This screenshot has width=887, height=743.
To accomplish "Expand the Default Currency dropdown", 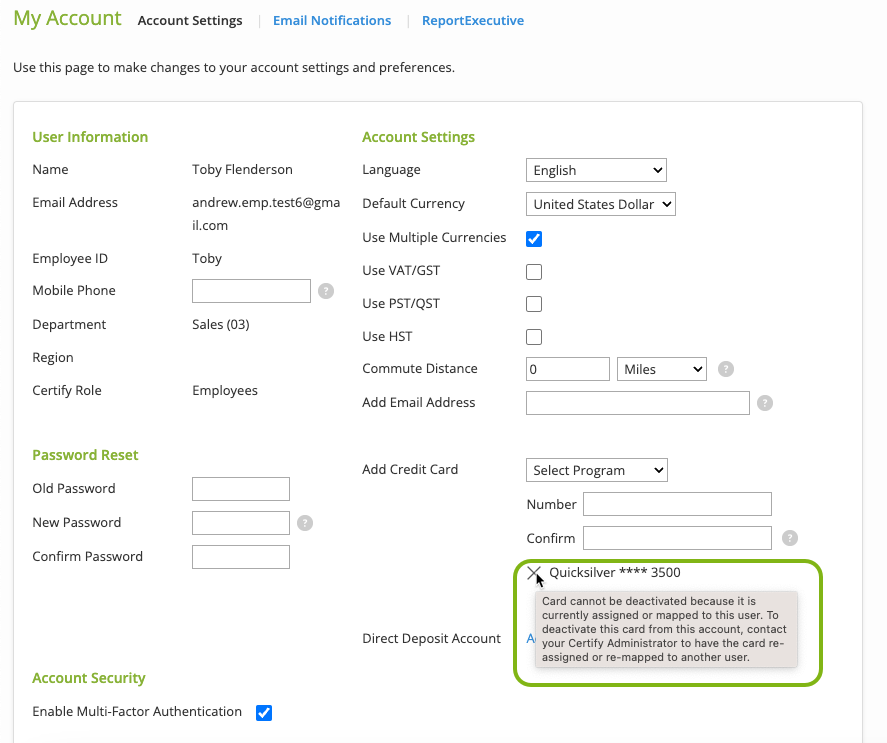I will click(600, 204).
